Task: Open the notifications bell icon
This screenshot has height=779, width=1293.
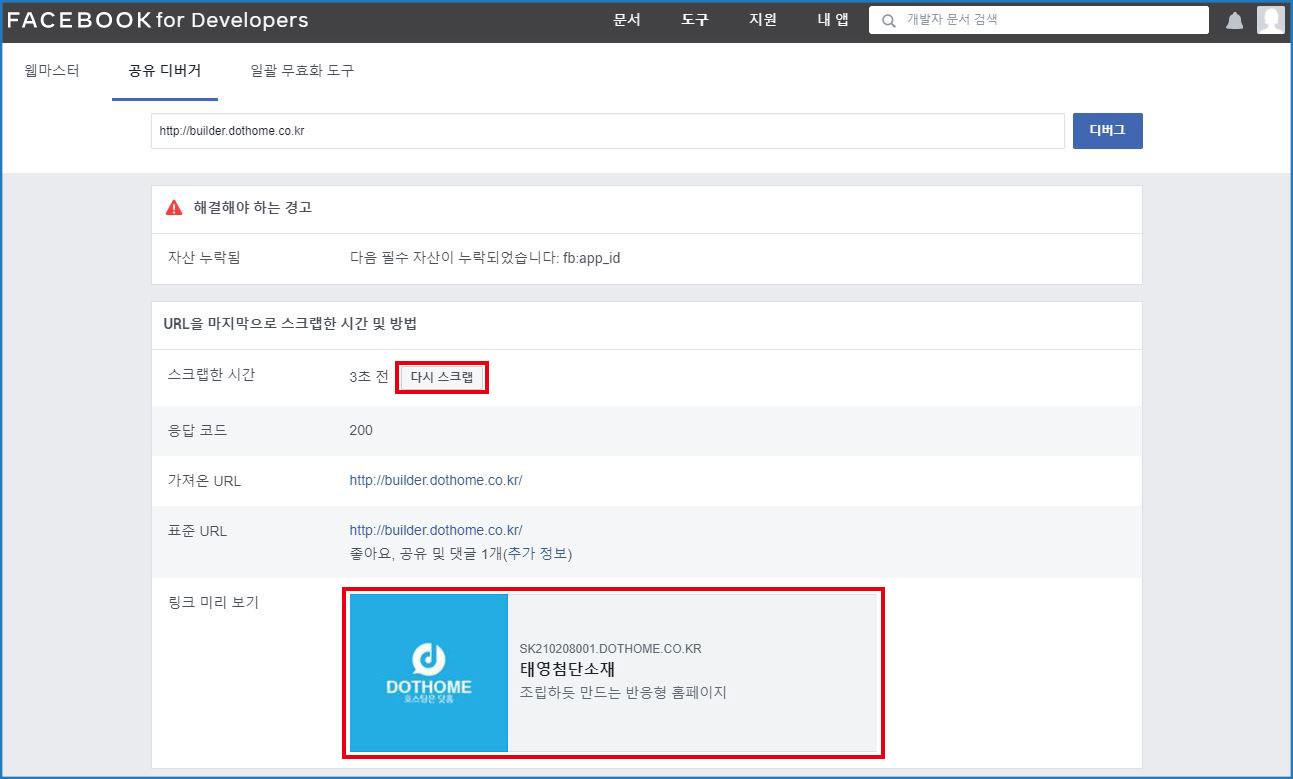Action: 1235,21
